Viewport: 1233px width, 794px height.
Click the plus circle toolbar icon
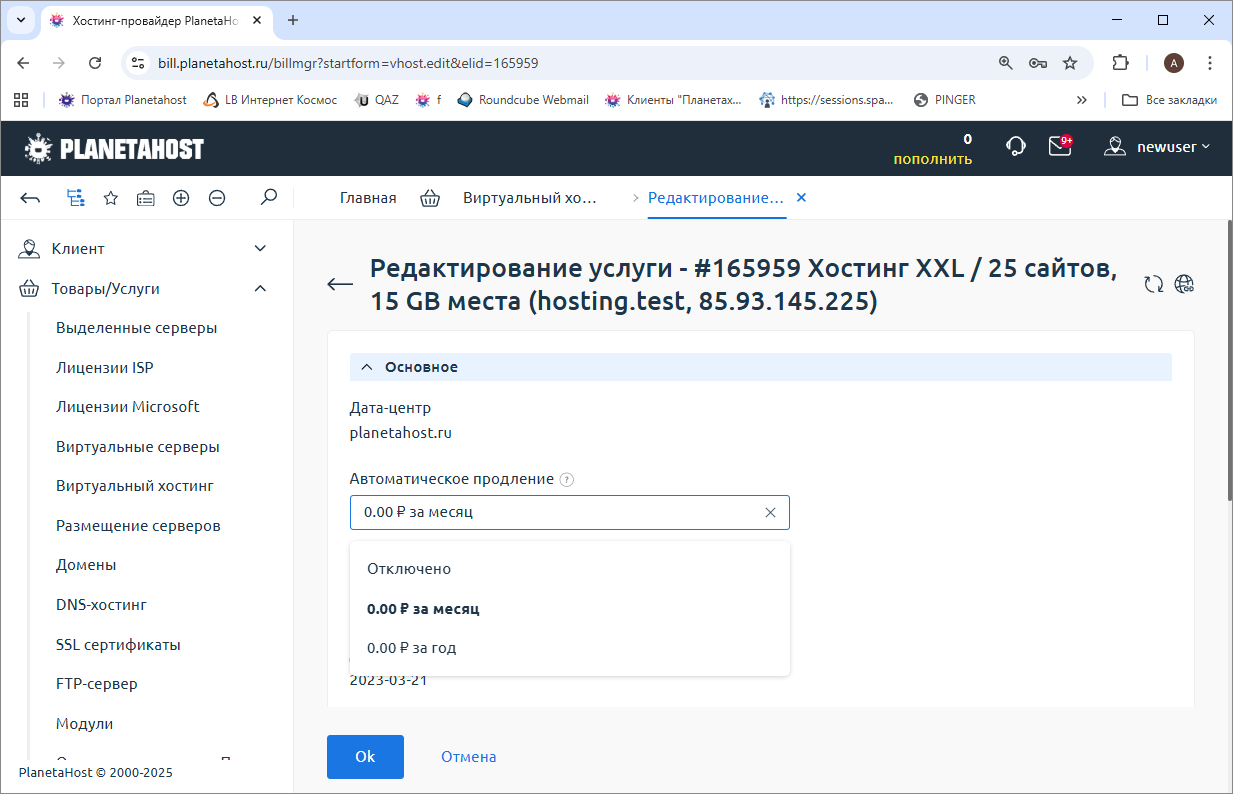point(181,198)
